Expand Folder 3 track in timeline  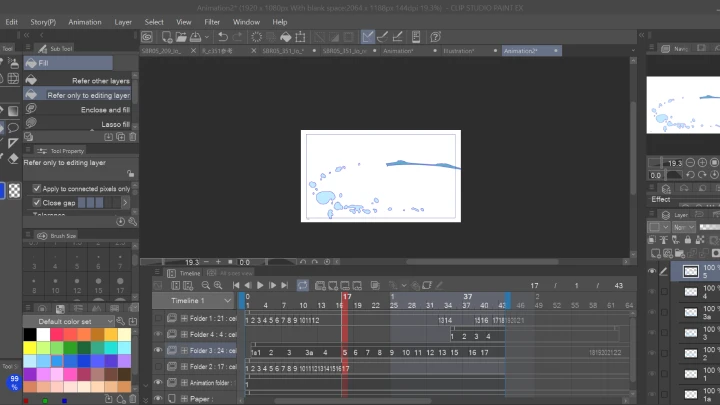click(x=184, y=350)
